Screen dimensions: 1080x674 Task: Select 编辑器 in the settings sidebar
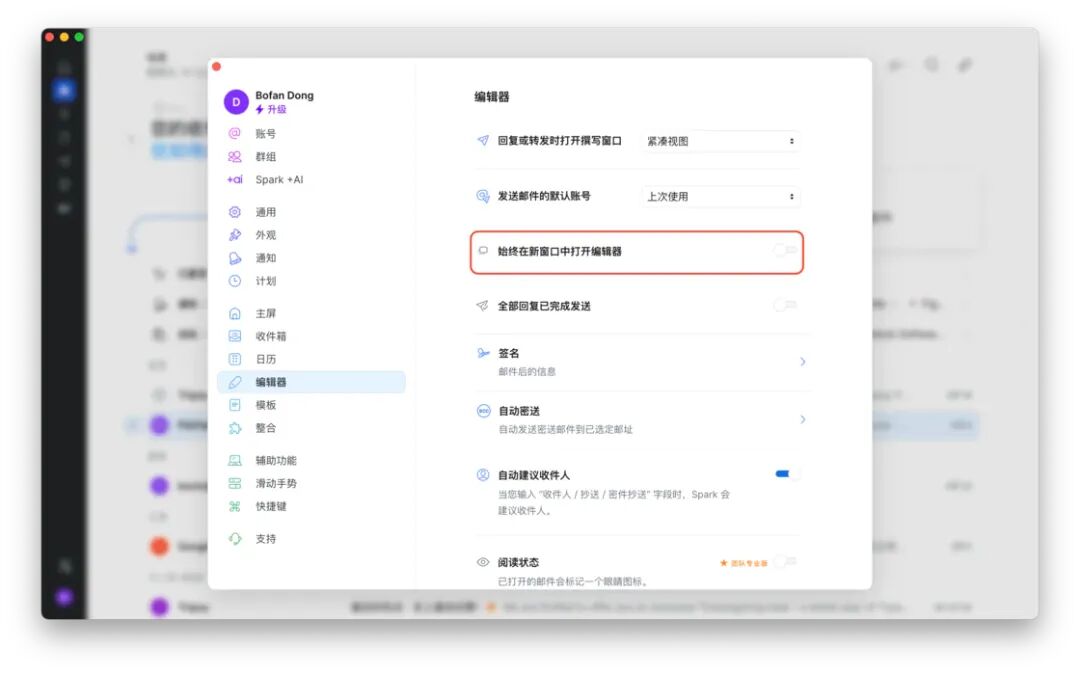click(311, 382)
